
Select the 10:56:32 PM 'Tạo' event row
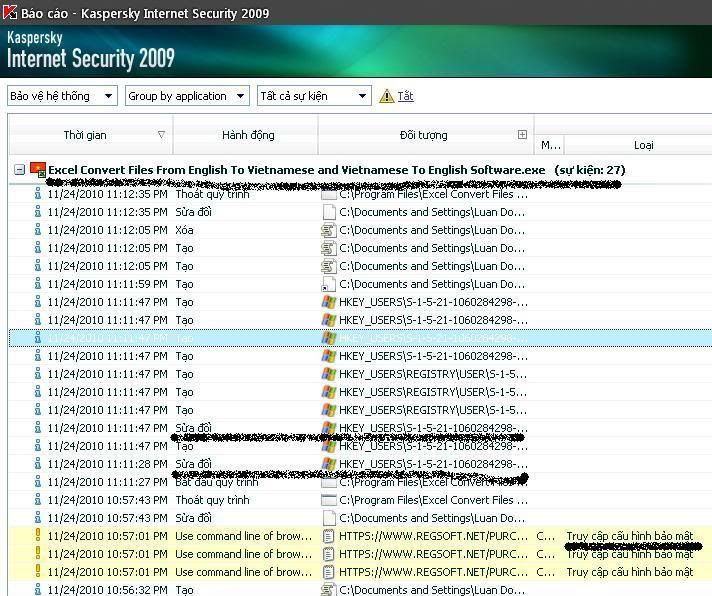pos(360,590)
